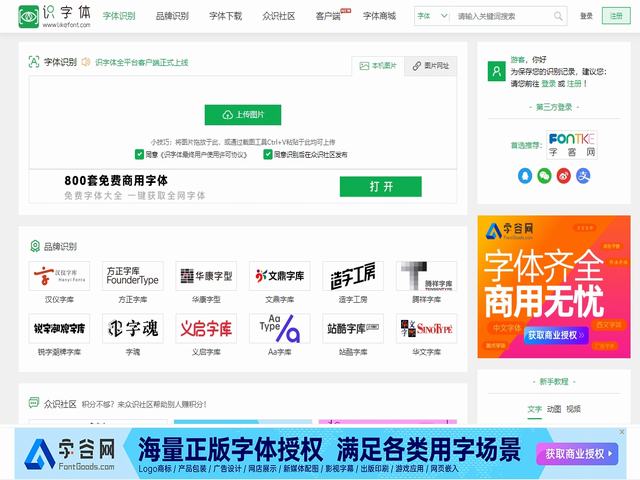Viewport: 640px width, 480px height.
Task: Open the 品牌识别 nav menu
Action: click(172, 16)
